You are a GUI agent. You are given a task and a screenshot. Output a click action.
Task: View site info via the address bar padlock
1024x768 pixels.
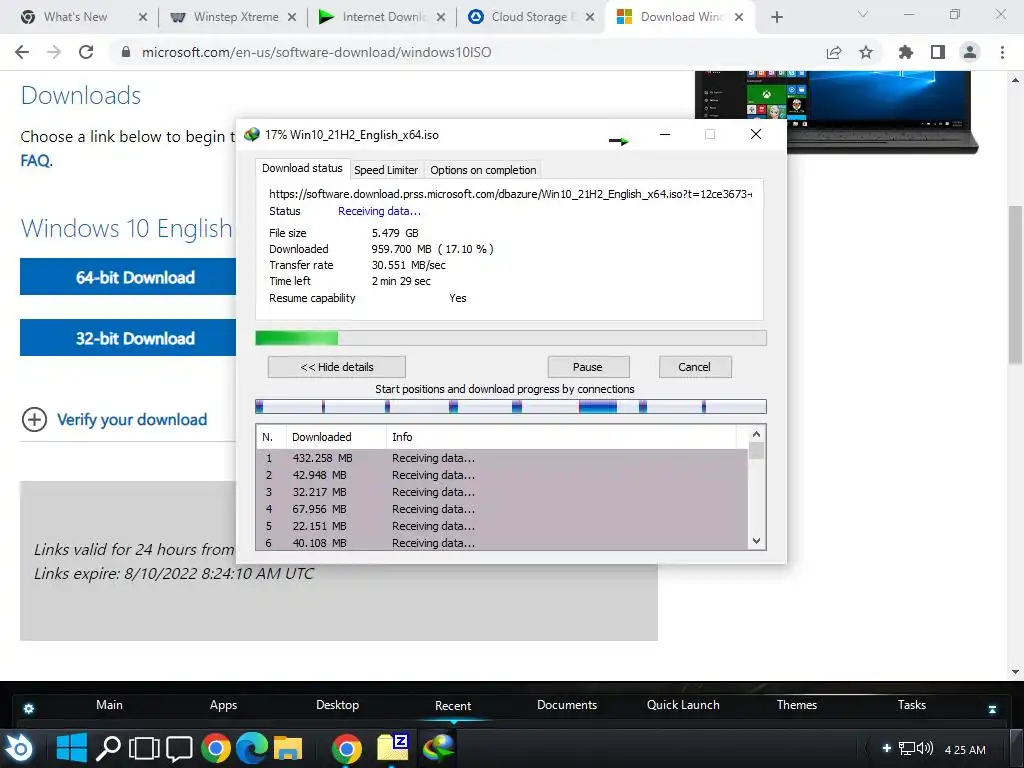tap(126, 52)
